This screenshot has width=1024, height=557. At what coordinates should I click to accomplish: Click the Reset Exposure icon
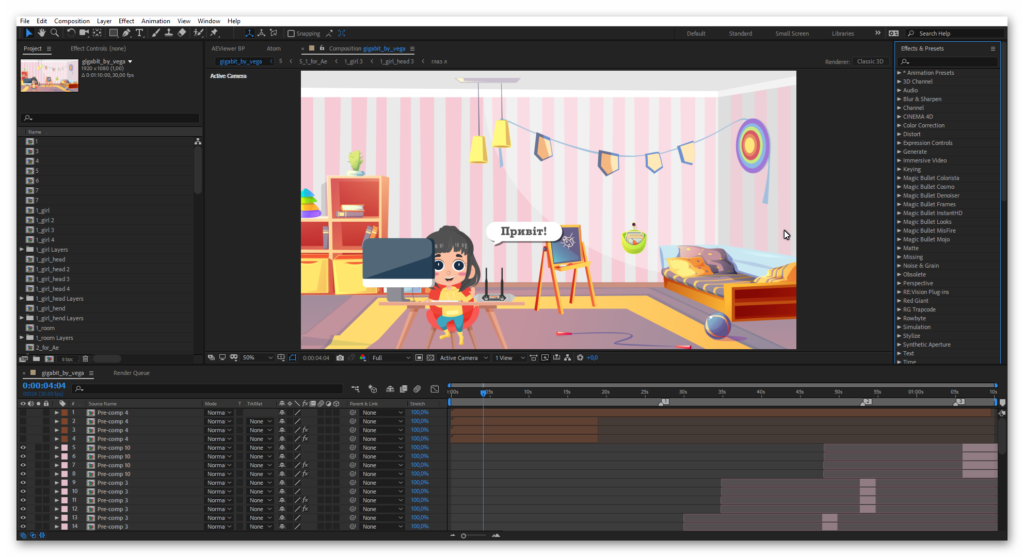pyautogui.click(x=580, y=358)
